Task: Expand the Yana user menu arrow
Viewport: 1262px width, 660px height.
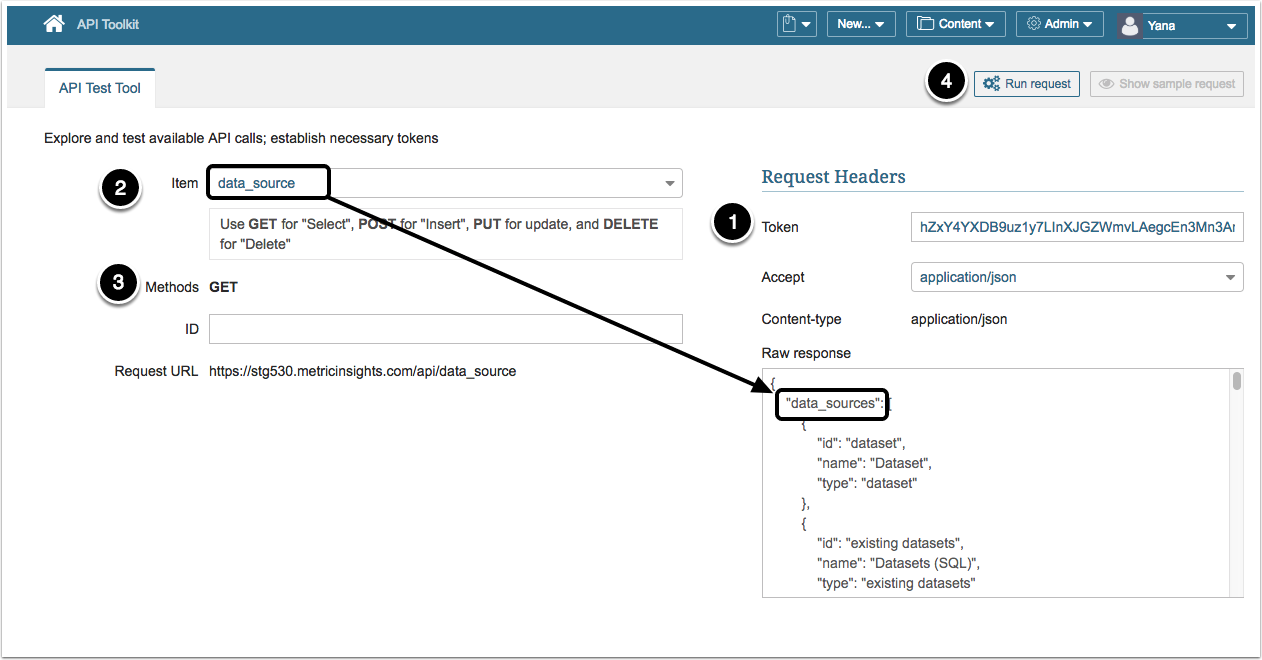Action: [1230, 26]
